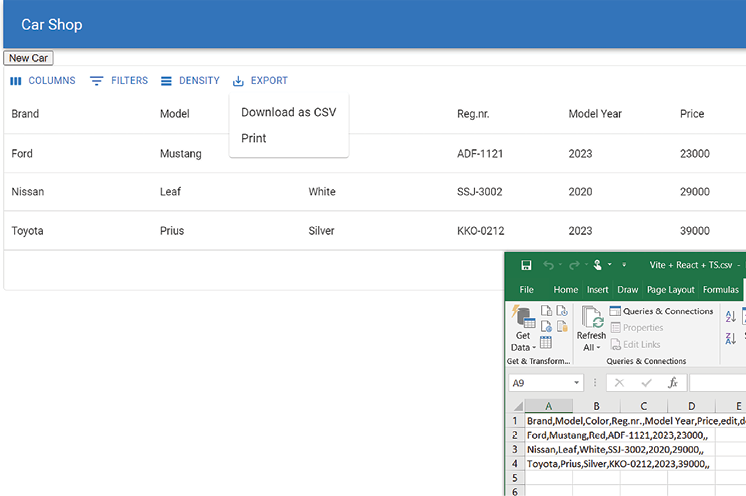The image size is (746, 496).
Task: Click the Save icon in Excel
Action: (x=526, y=265)
